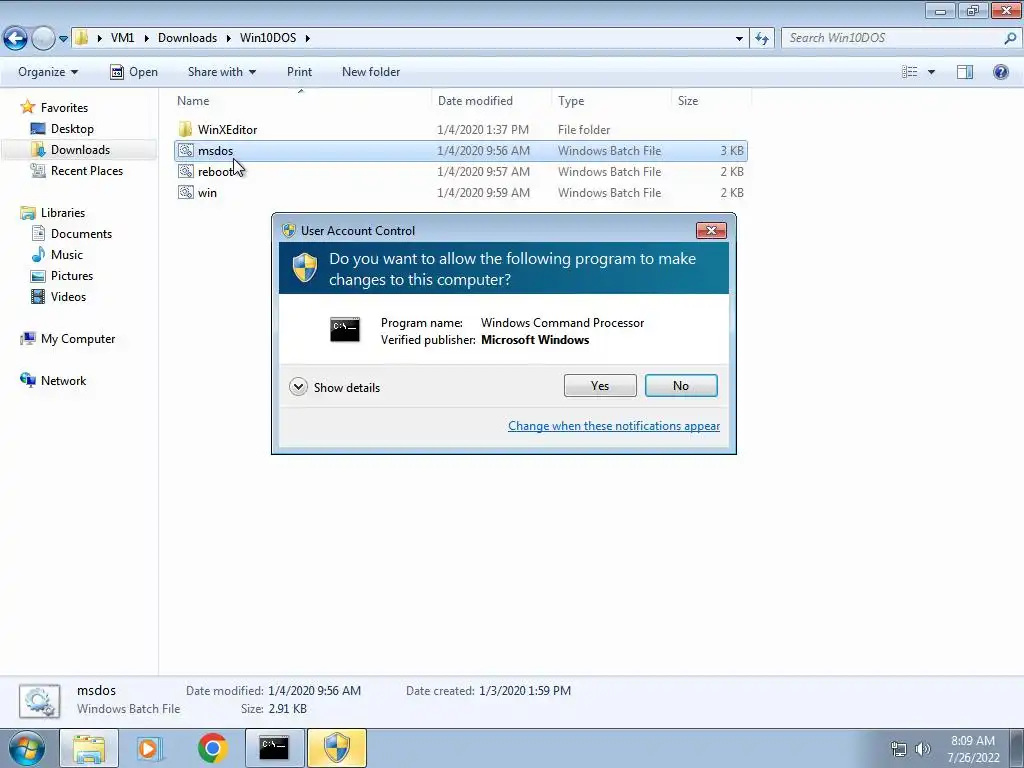1024x768 pixels.
Task: Click the WinXEditor folder icon
Action: coord(185,129)
